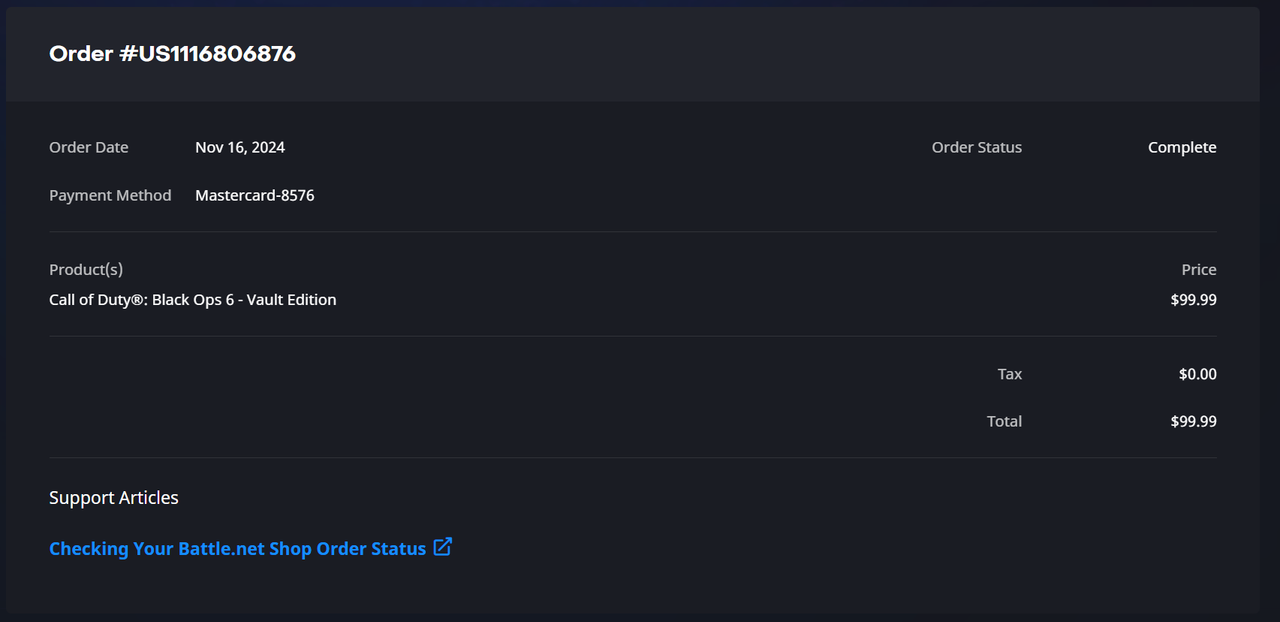Click the $99.99 total amount

(x=1194, y=421)
